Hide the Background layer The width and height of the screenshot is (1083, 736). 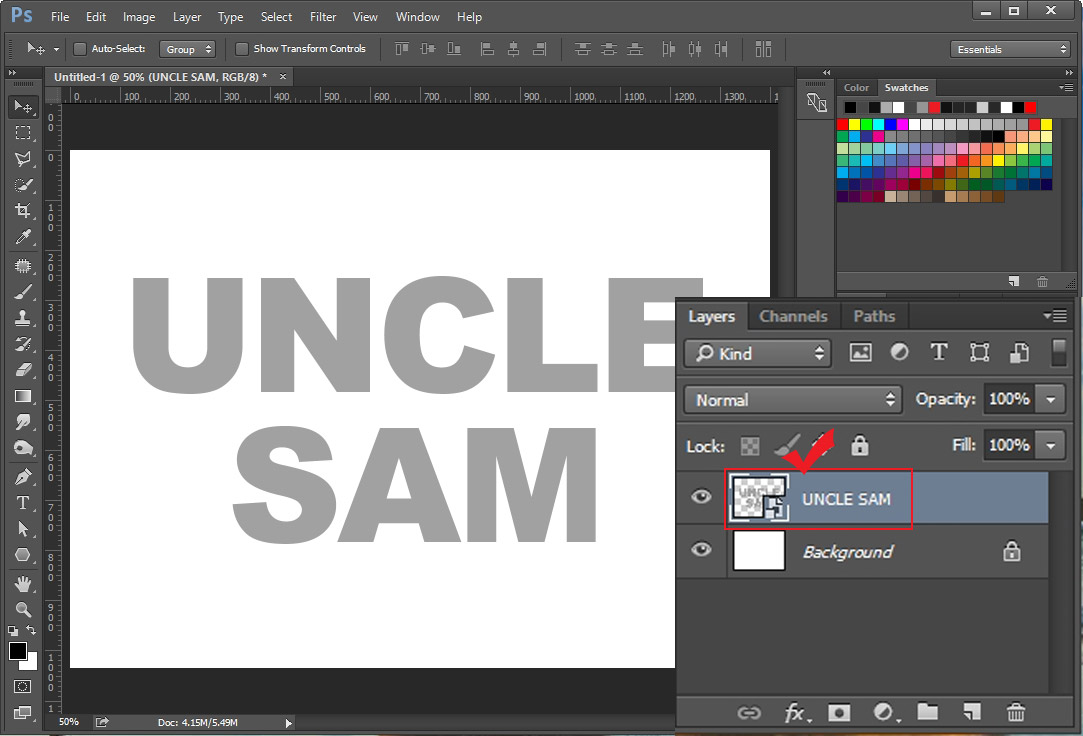coord(701,551)
